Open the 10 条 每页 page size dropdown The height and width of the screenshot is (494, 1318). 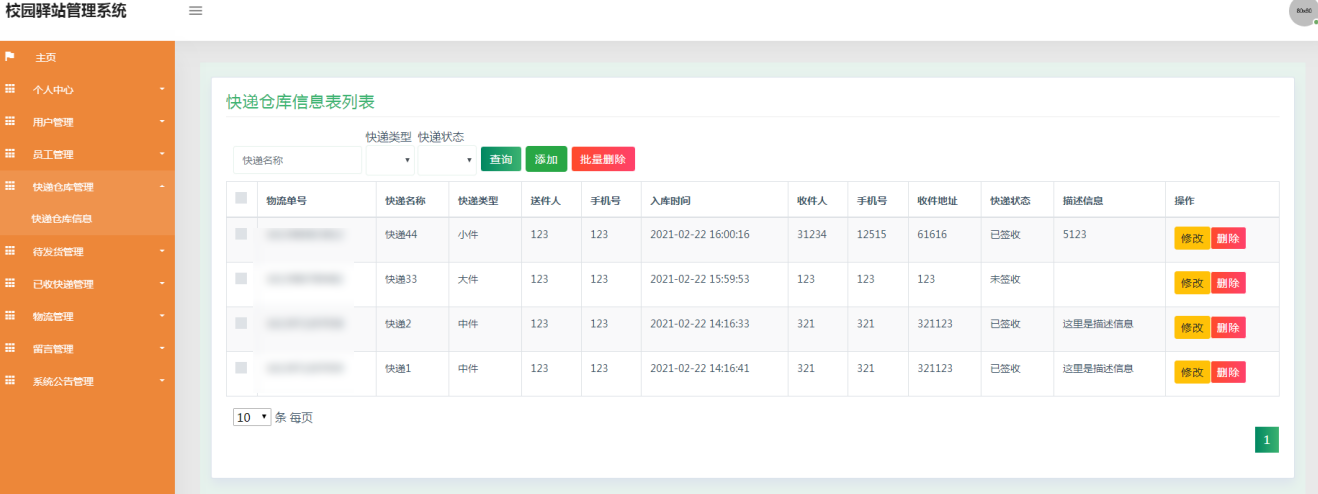tap(252, 417)
